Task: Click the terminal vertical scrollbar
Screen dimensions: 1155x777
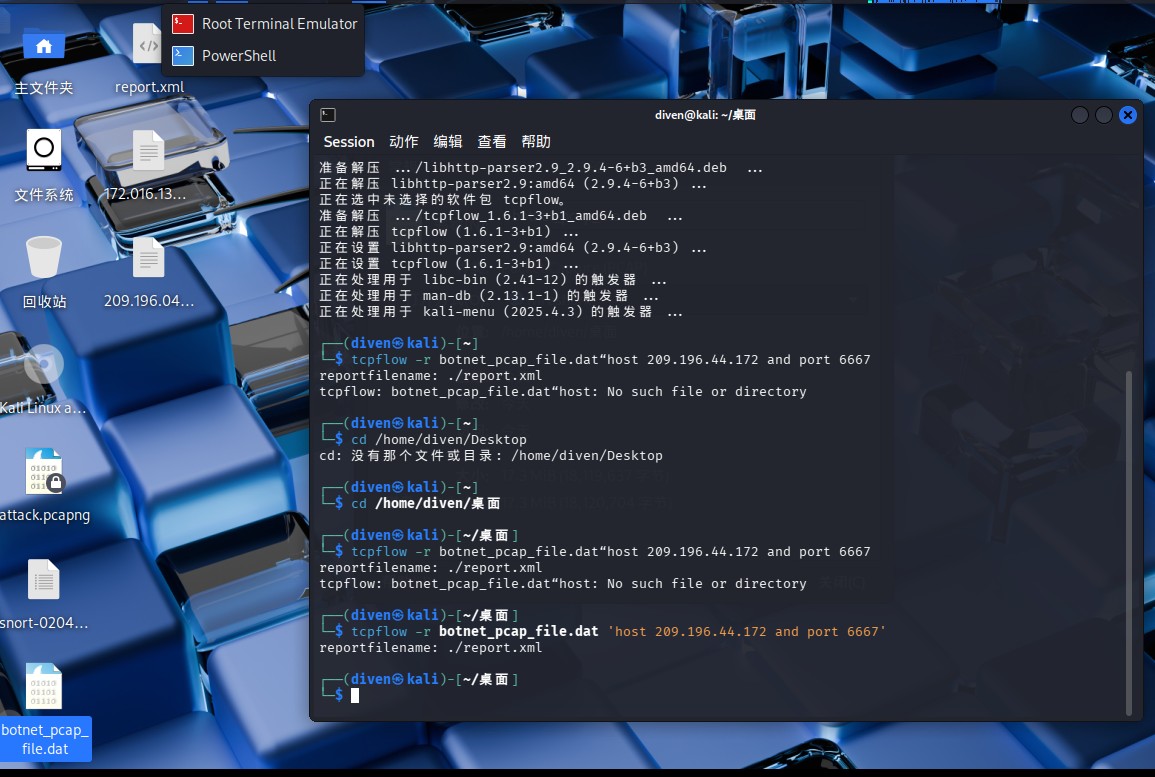Action: tap(1128, 543)
